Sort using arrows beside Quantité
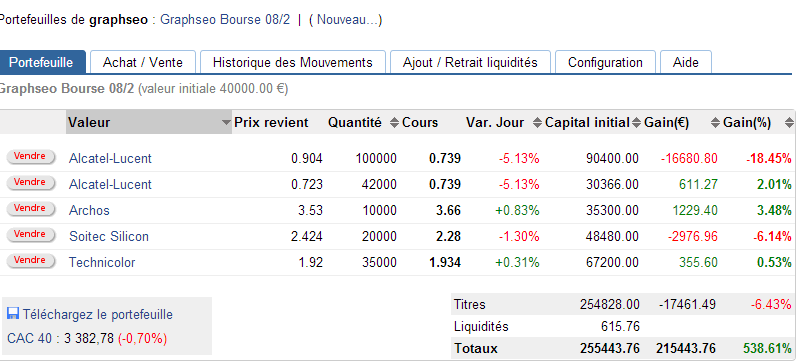The width and height of the screenshot is (800, 361). pyautogui.click(x=394, y=122)
